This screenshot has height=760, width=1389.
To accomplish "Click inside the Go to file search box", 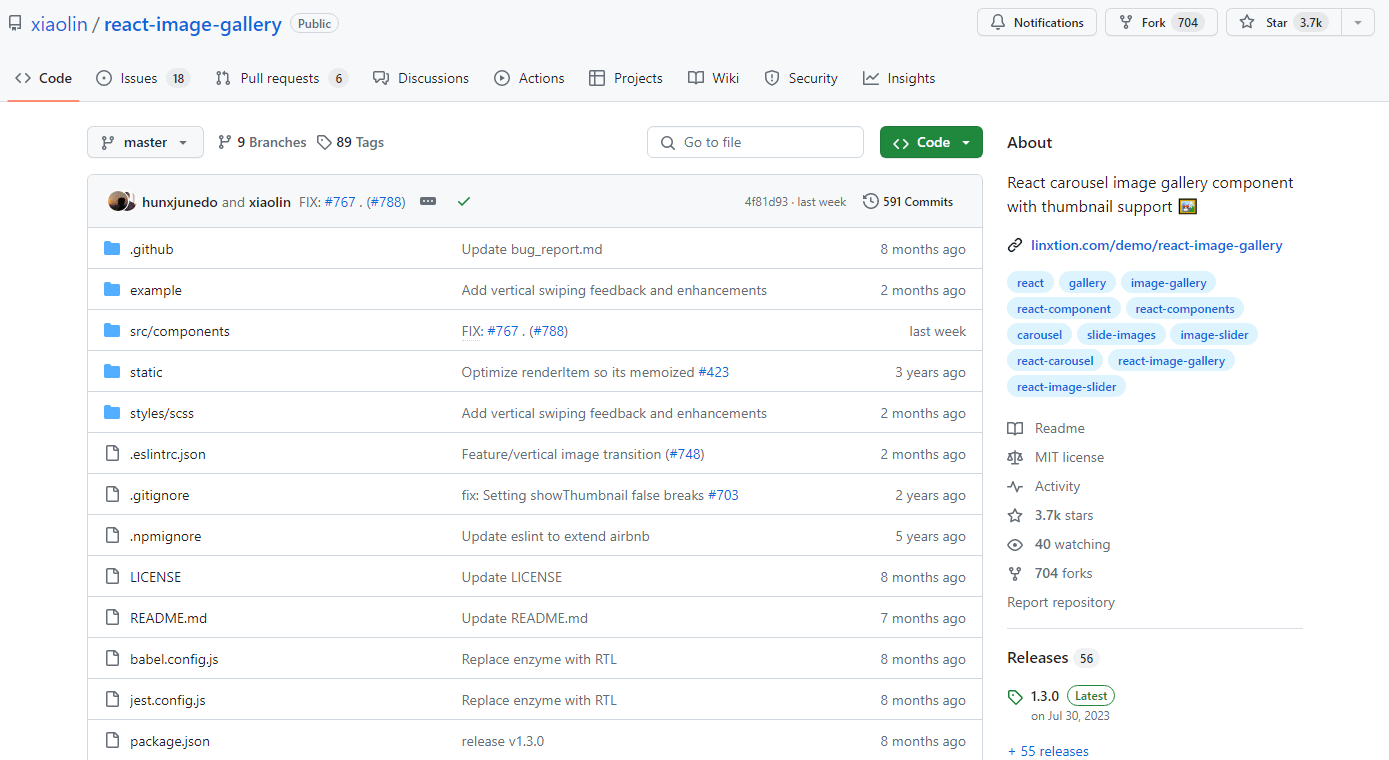I will pyautogui.click(x=755, y=142).
